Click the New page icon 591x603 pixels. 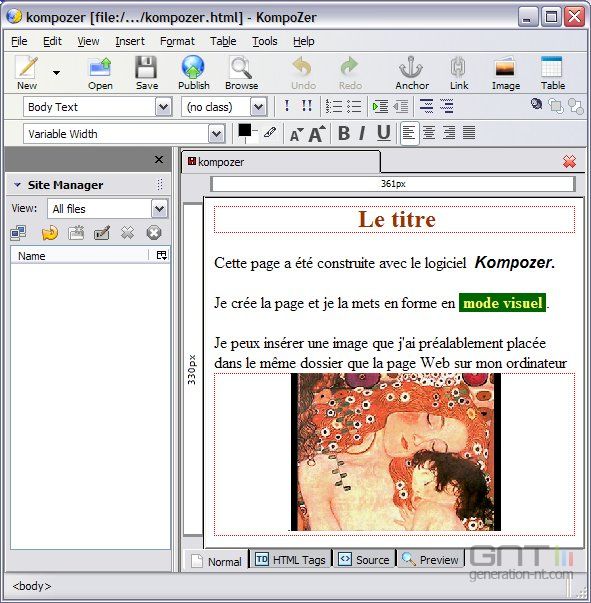tap(27, 73)
